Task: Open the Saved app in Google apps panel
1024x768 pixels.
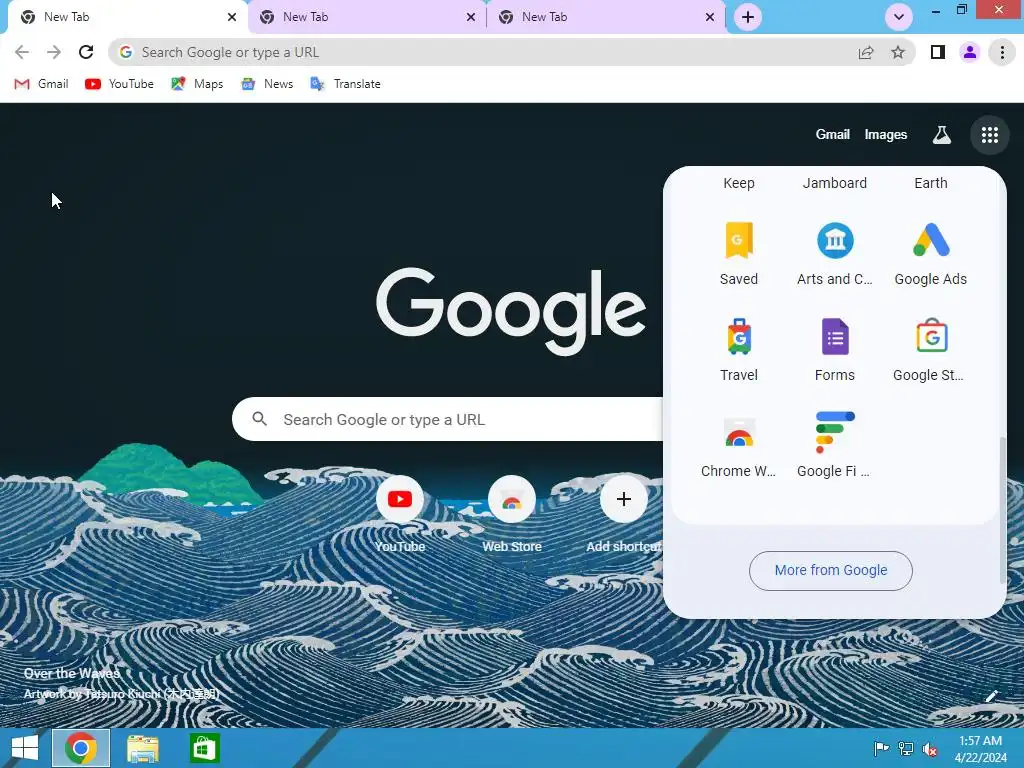Action: point(739,254)
